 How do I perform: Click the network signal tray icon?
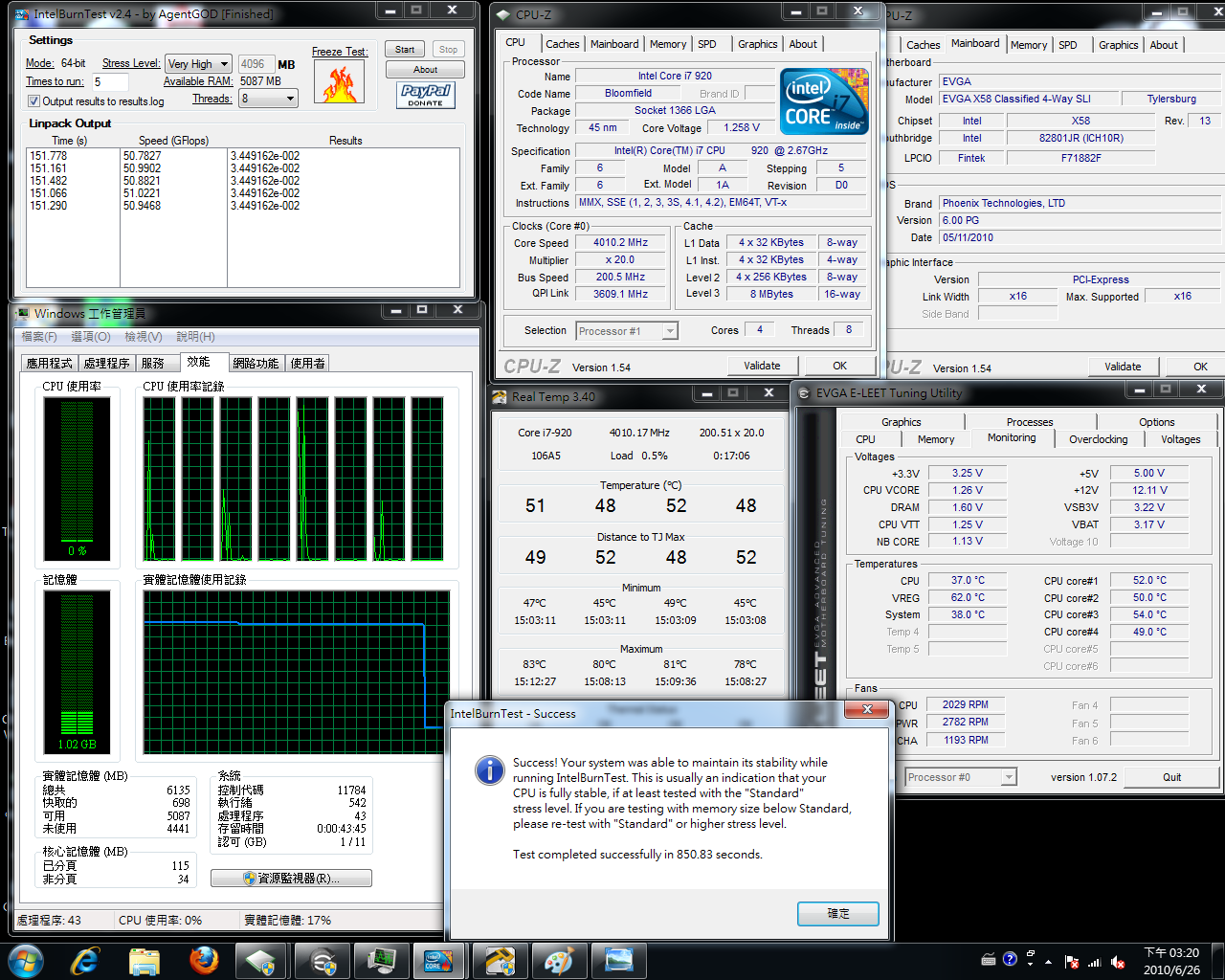click(x=1094, y=963)
